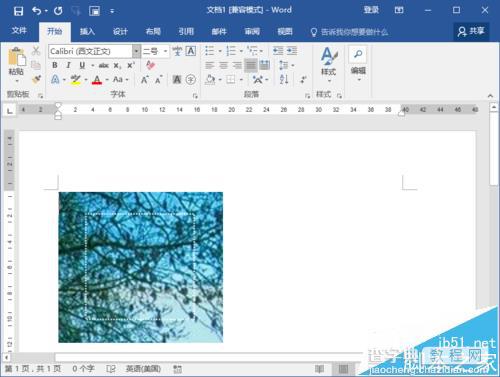Toggle Superscript formatting

[x=131, y=65]
